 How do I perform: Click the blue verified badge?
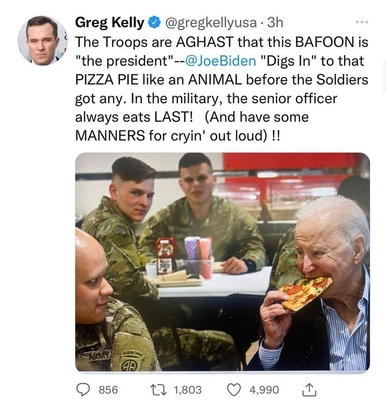(153, 23)
